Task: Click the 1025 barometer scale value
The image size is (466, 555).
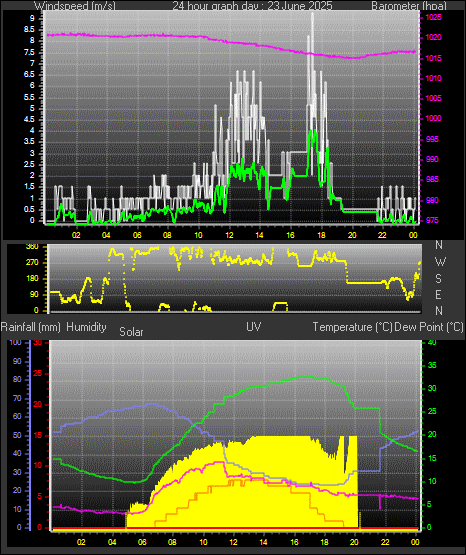Action: click(x=433, y=17)
